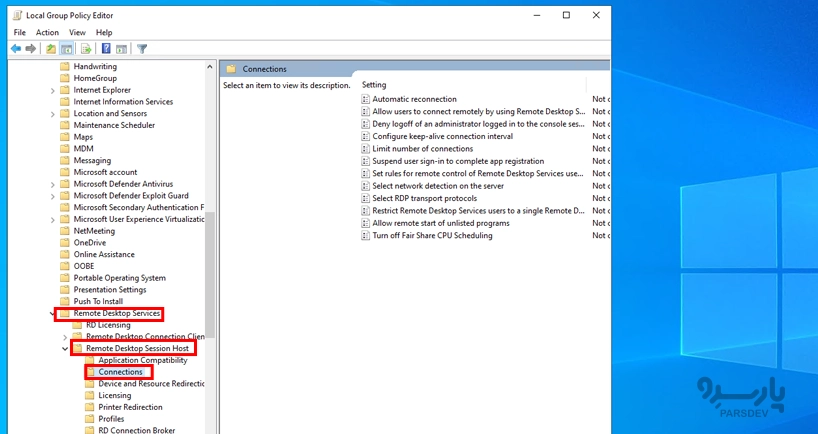Toggle the Show/Hide Console Tree icon
818x434 pixels.
67,48
